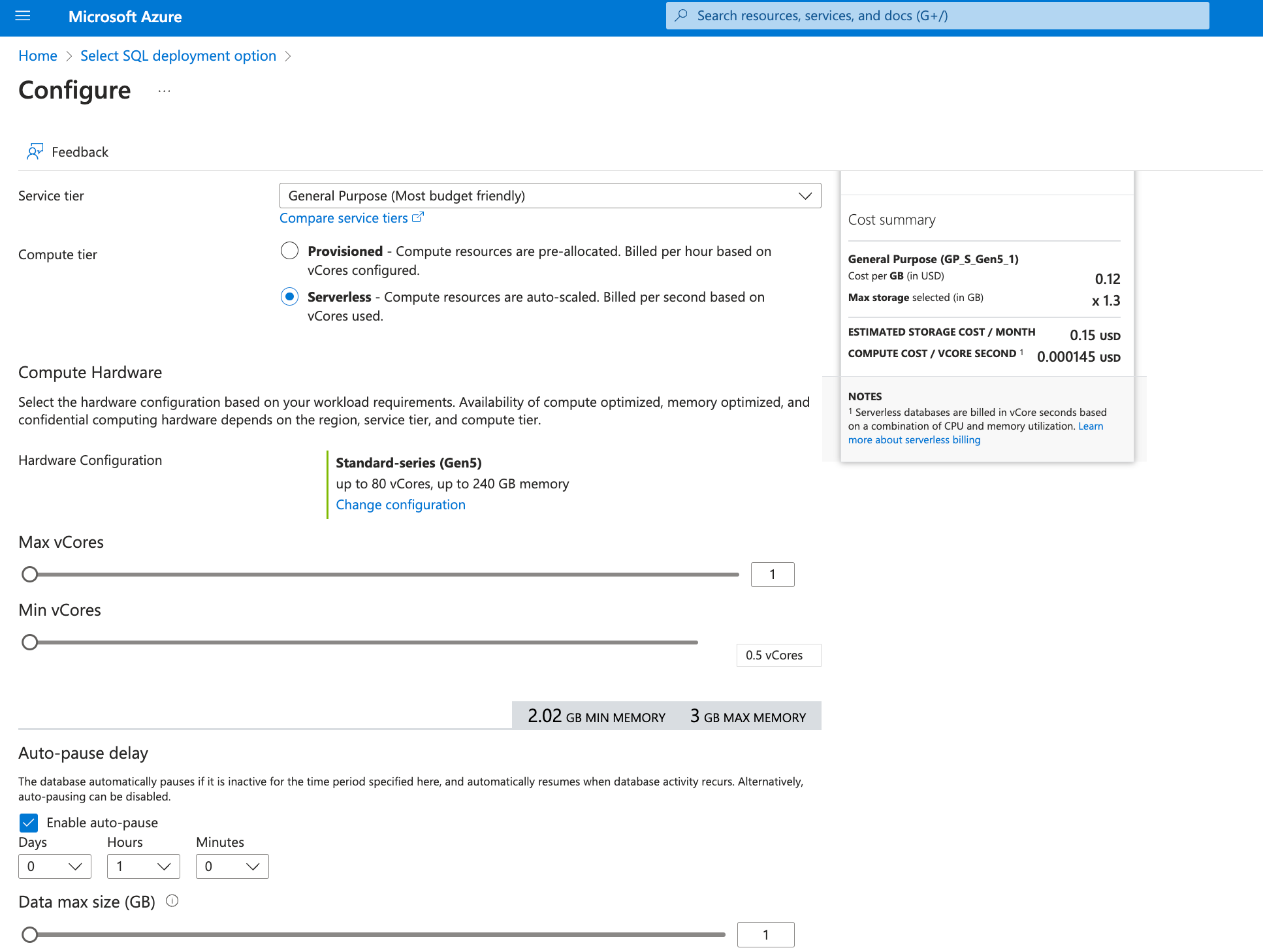The width and height of the screenshot is (1263, 952).
Task: Click external link icon beside Compare service tiers
Action: tap(418, 217)
